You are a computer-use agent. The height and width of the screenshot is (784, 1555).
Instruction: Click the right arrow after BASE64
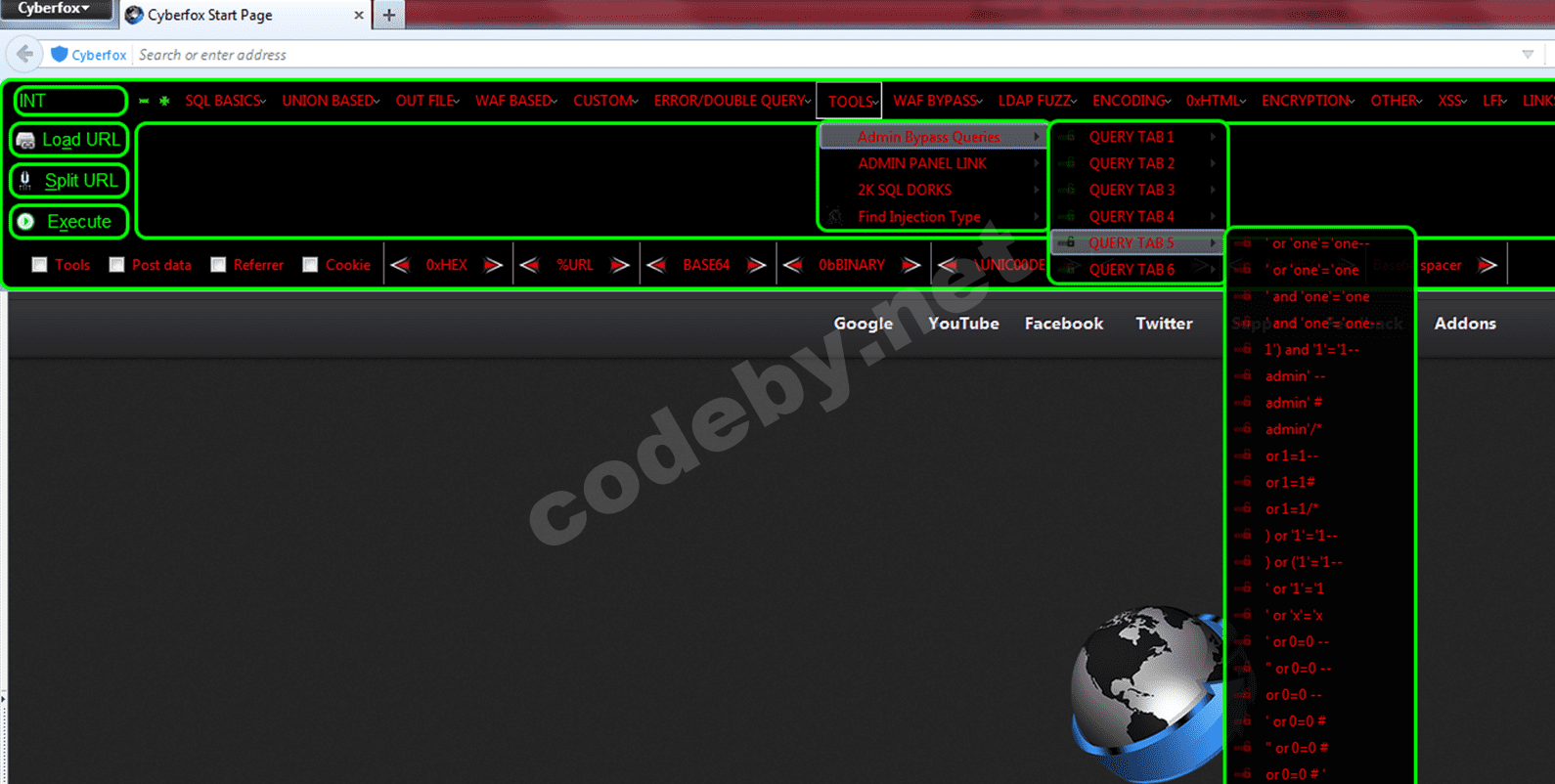[x=756, y=265]
